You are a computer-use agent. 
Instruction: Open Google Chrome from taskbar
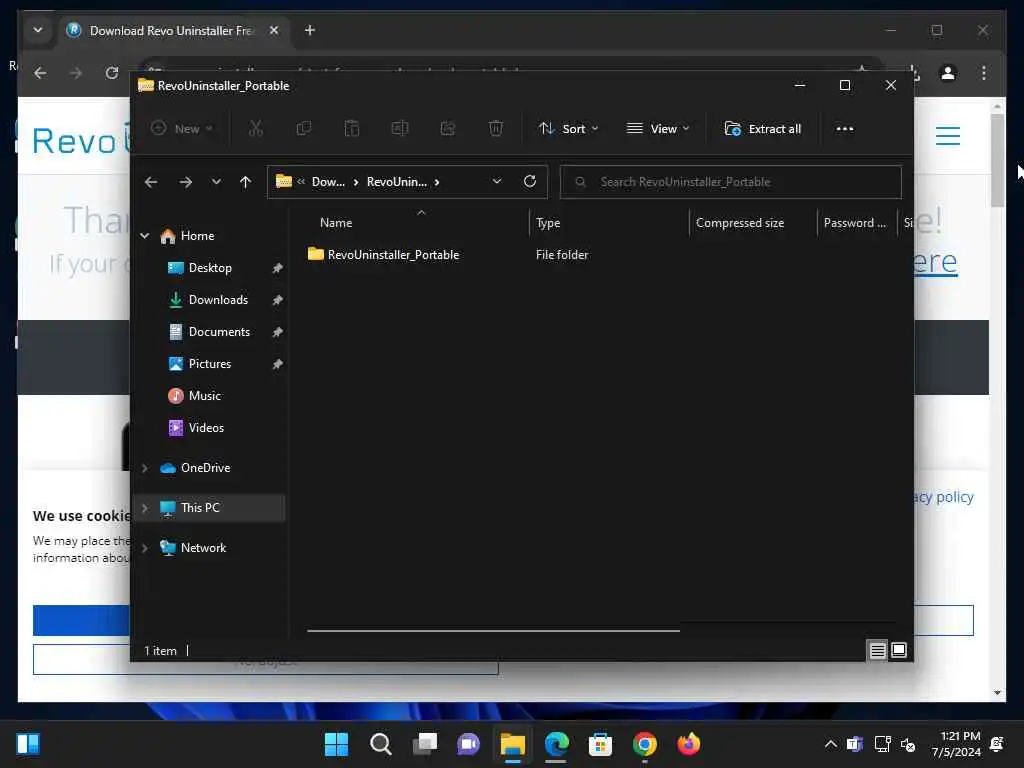tap(644, 744)
